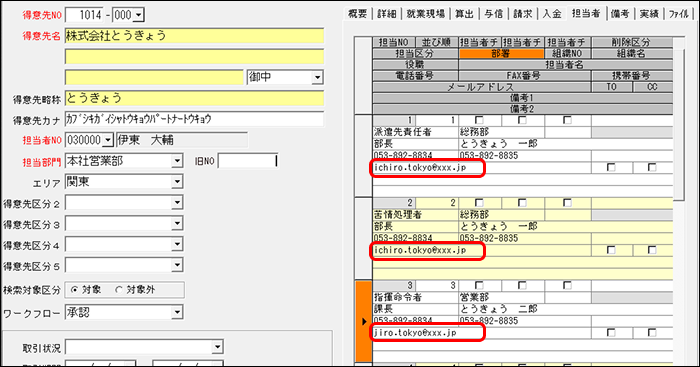This screenshot has height=367, width=700.
Task: Open the 備考 tab
Action: pos(620,14)
